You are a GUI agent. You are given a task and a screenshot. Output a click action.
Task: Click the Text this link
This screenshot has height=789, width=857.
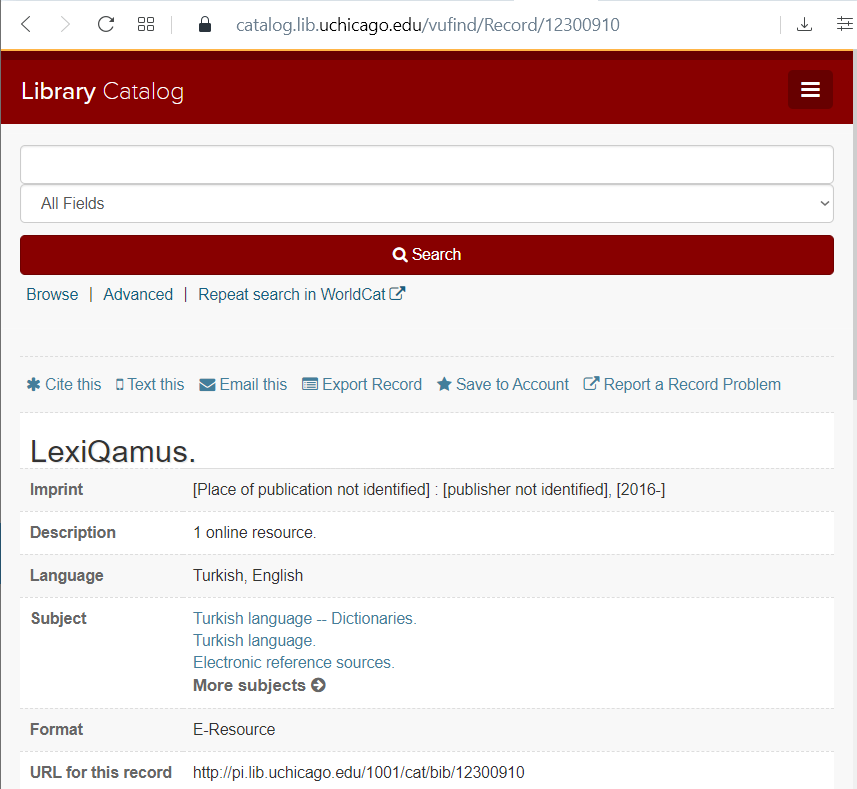150,385
